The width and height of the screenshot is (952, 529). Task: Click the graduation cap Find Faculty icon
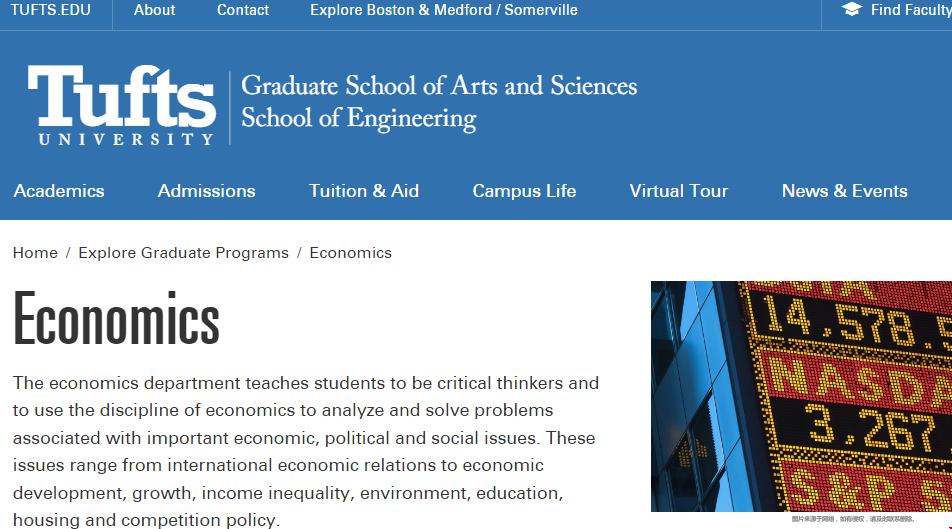coord(851,9)
